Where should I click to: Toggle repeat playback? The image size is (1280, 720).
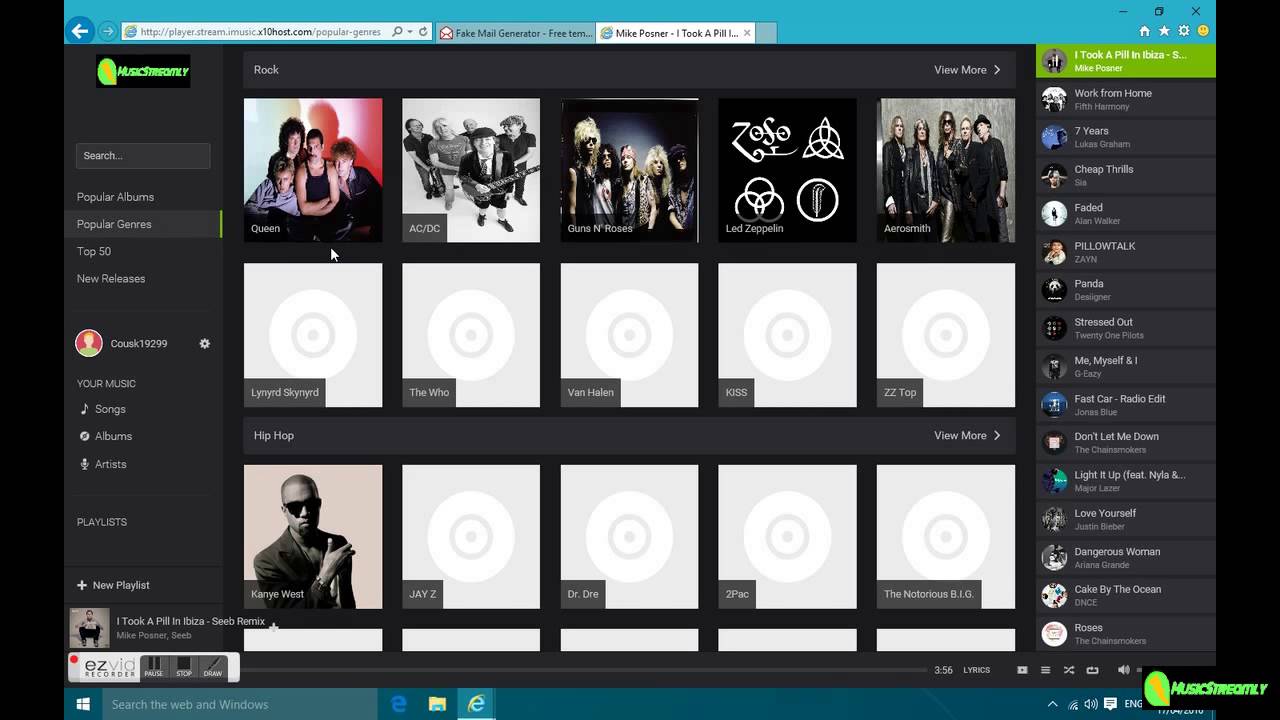coord(1092,670)
